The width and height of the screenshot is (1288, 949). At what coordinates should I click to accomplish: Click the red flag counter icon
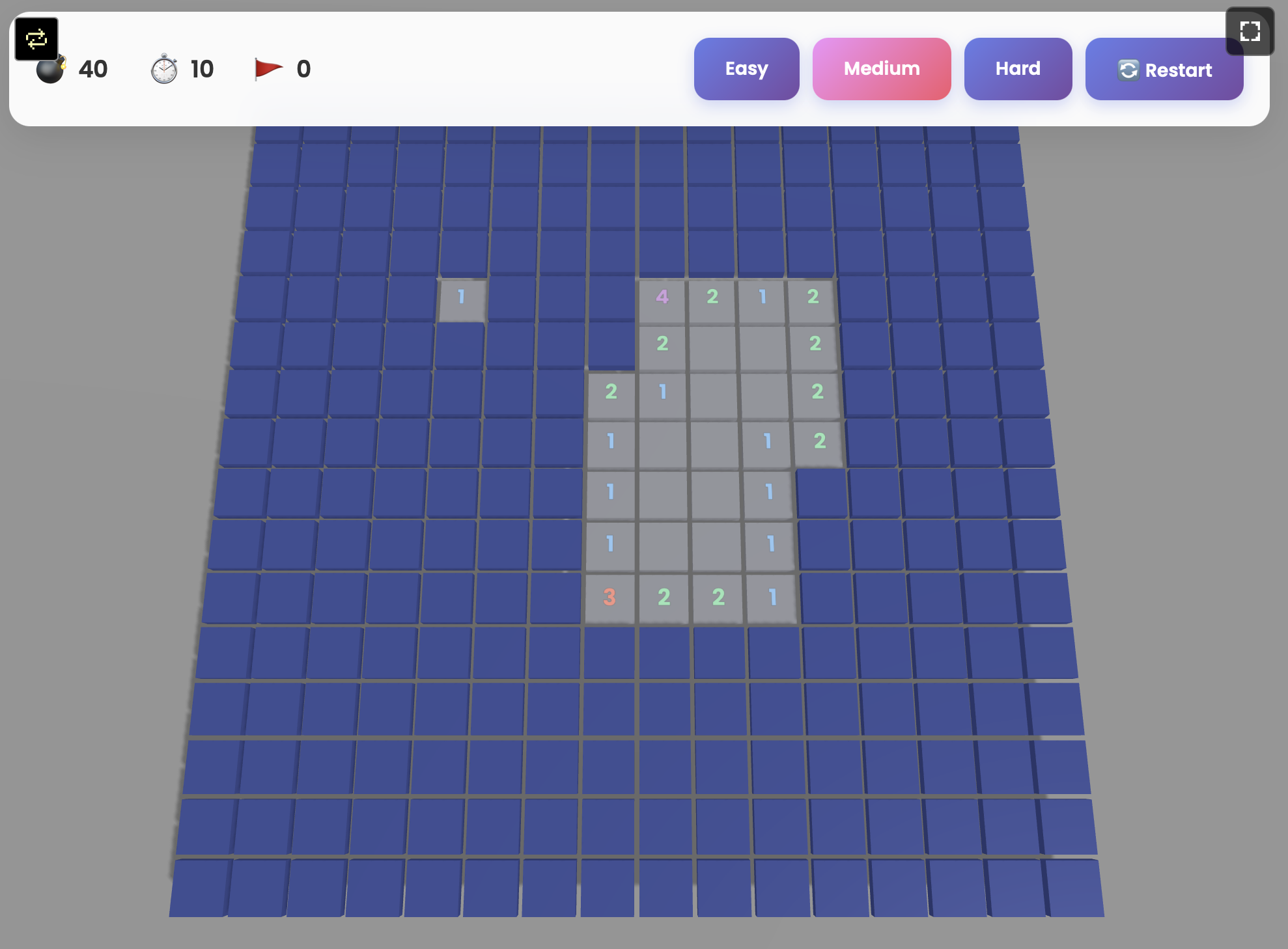pyautogui.click(x=268, y=68)
